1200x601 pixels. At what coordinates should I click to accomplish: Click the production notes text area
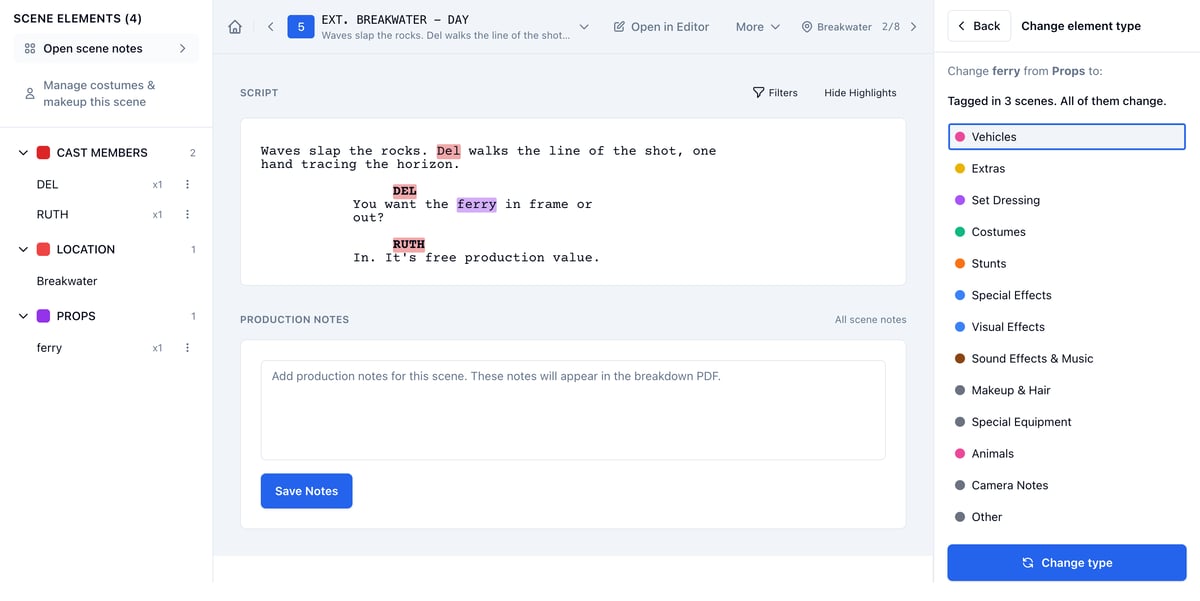pyautogui.click(x=573, y=410)
